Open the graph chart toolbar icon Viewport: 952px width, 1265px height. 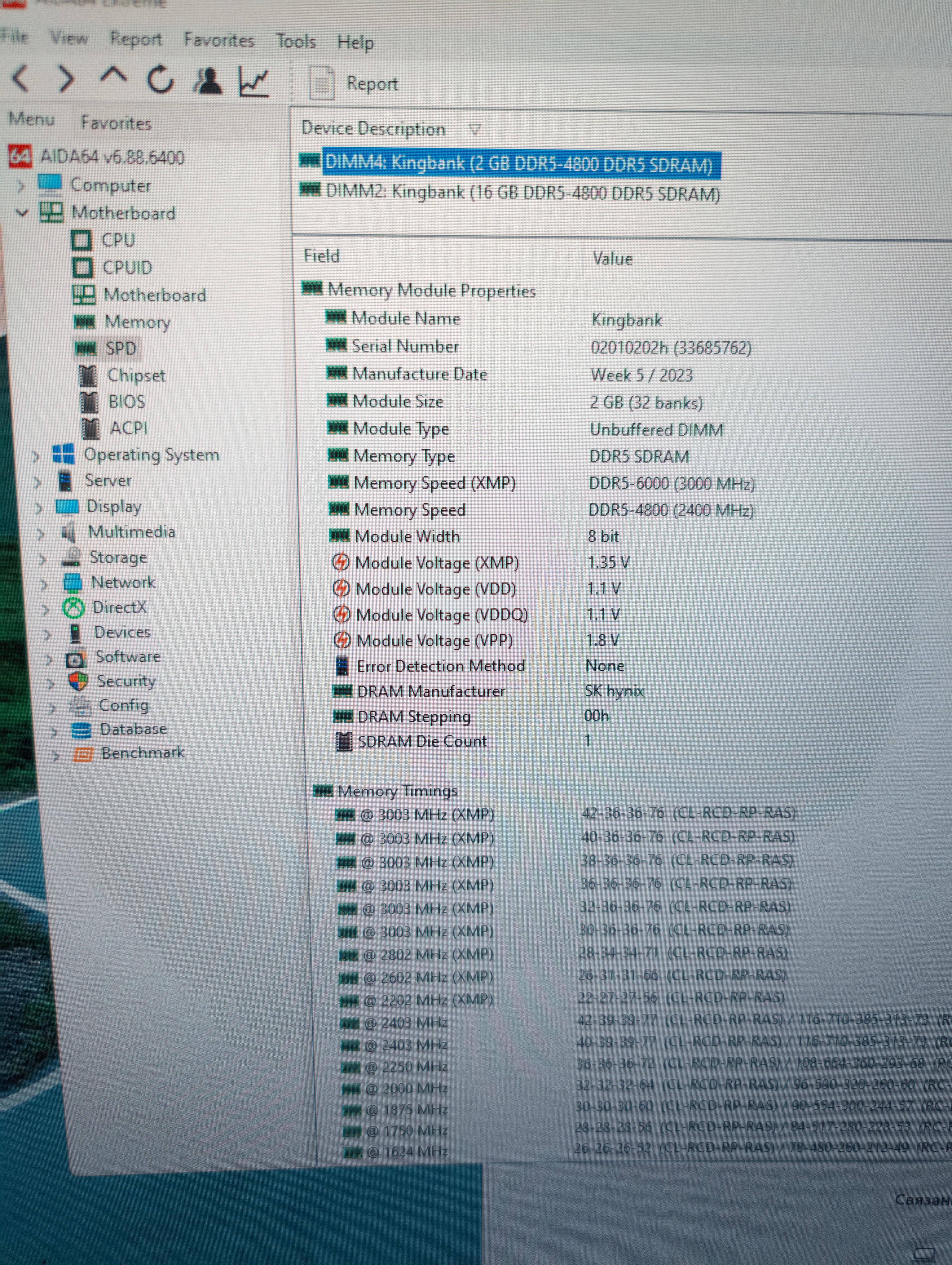254,82
